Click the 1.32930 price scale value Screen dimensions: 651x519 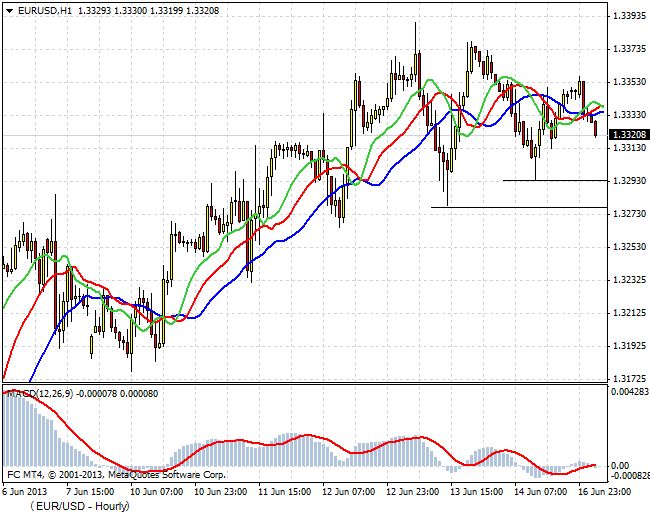coord(629,181)
